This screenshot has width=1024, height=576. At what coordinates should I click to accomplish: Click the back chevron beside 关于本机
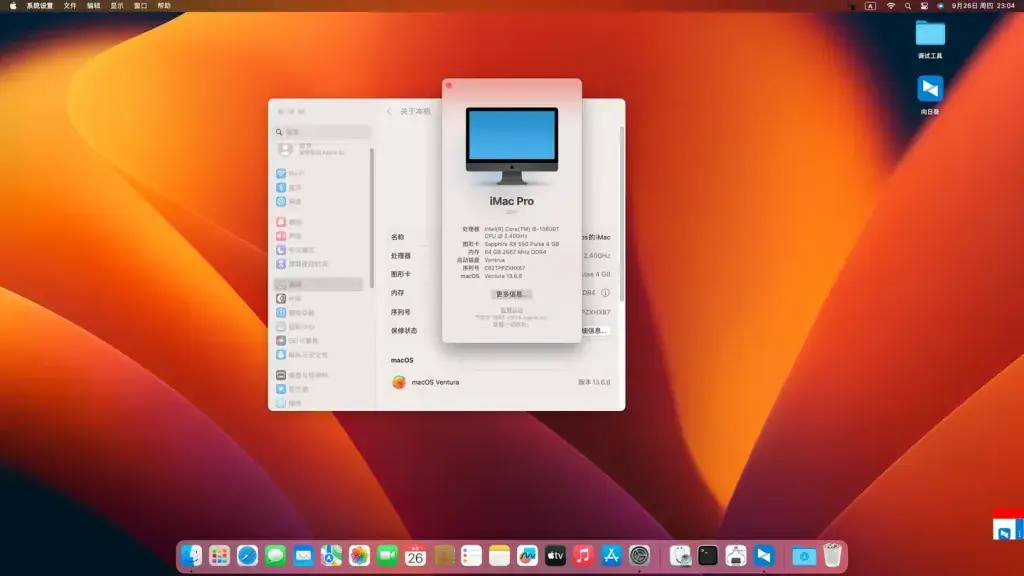(389, 112)
